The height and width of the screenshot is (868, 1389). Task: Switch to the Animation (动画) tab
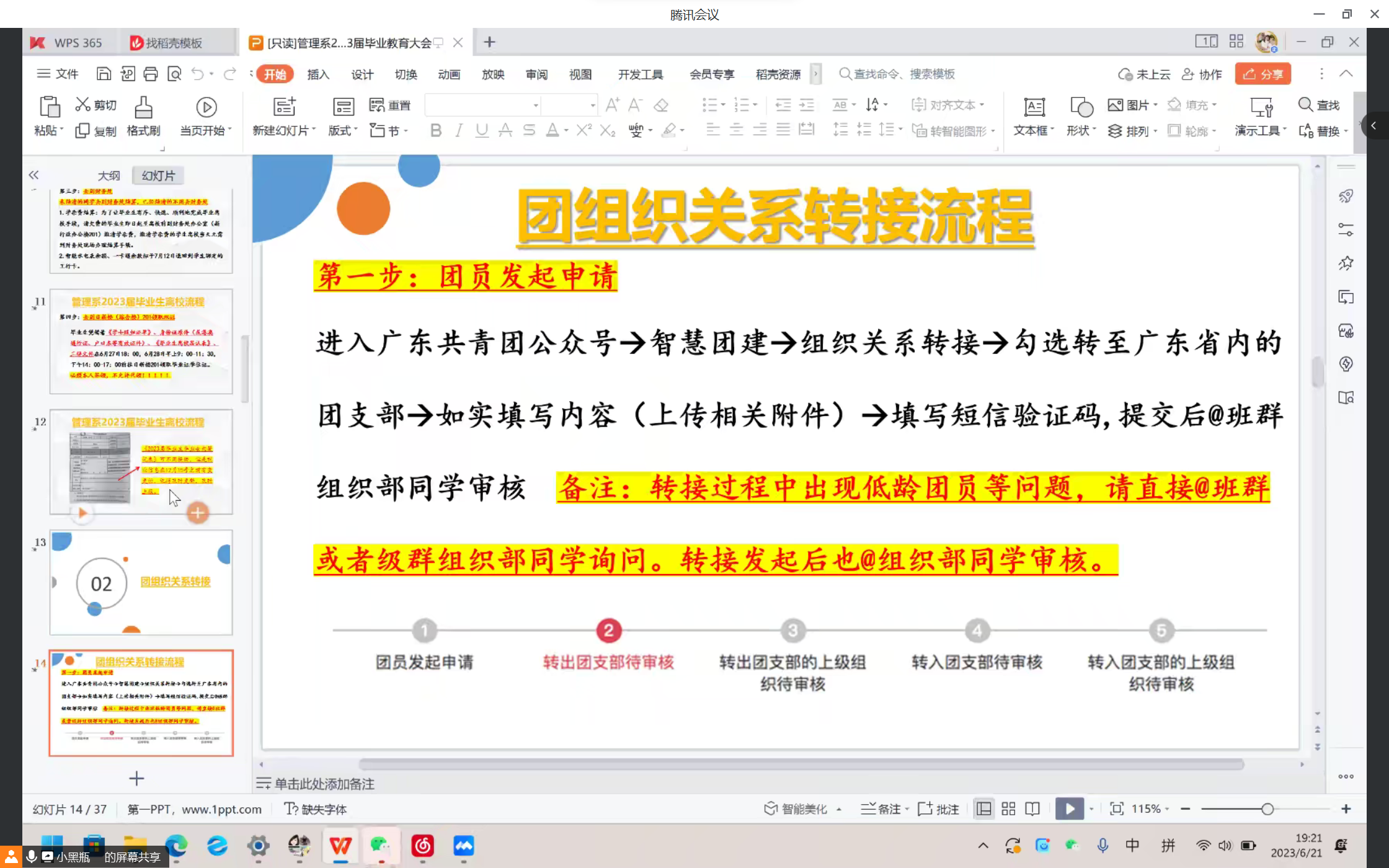click(x=449, y=74)
